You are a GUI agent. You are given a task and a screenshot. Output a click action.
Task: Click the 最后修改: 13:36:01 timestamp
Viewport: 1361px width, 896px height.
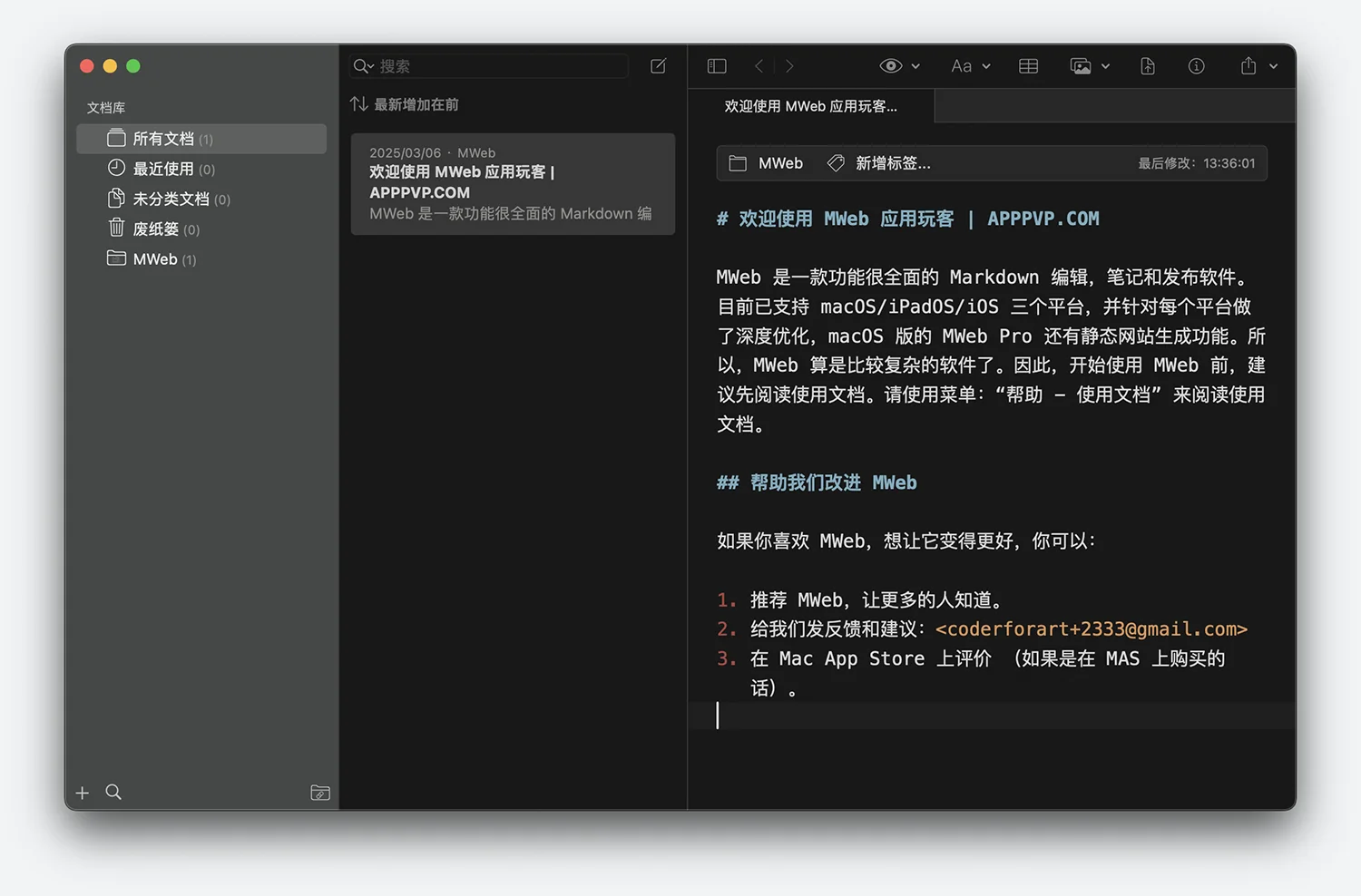1197,163
